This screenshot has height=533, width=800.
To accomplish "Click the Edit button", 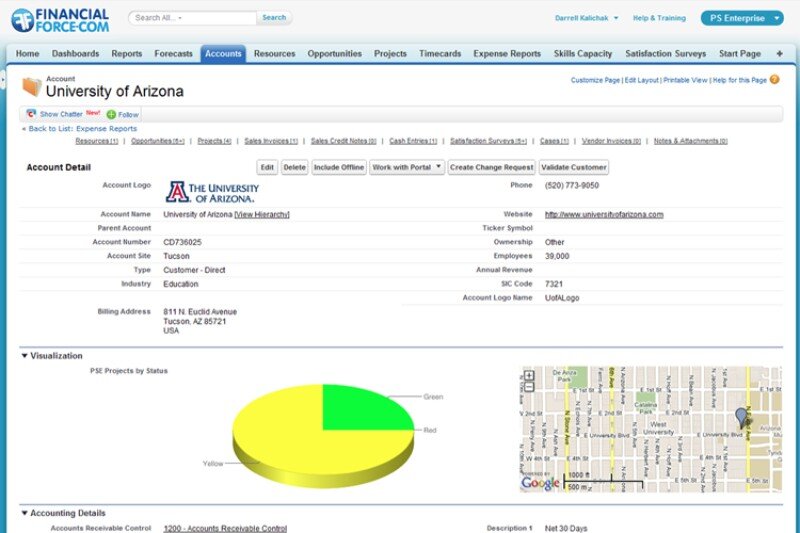I will coord(267,167).
